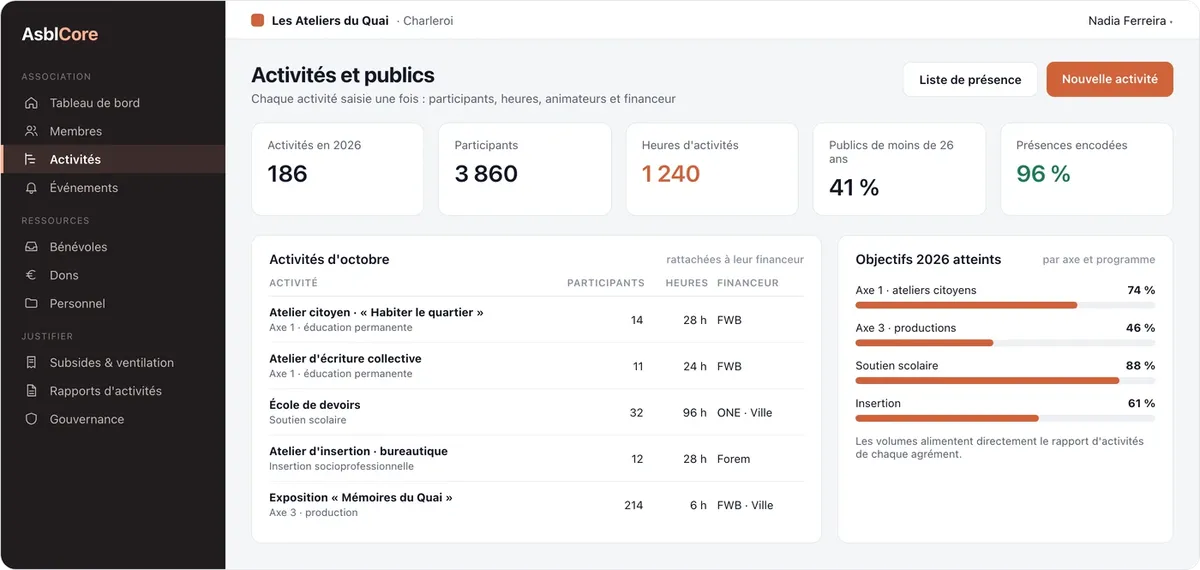
Task: Click the Insertion progress bar
Action: click(1005, 418)
